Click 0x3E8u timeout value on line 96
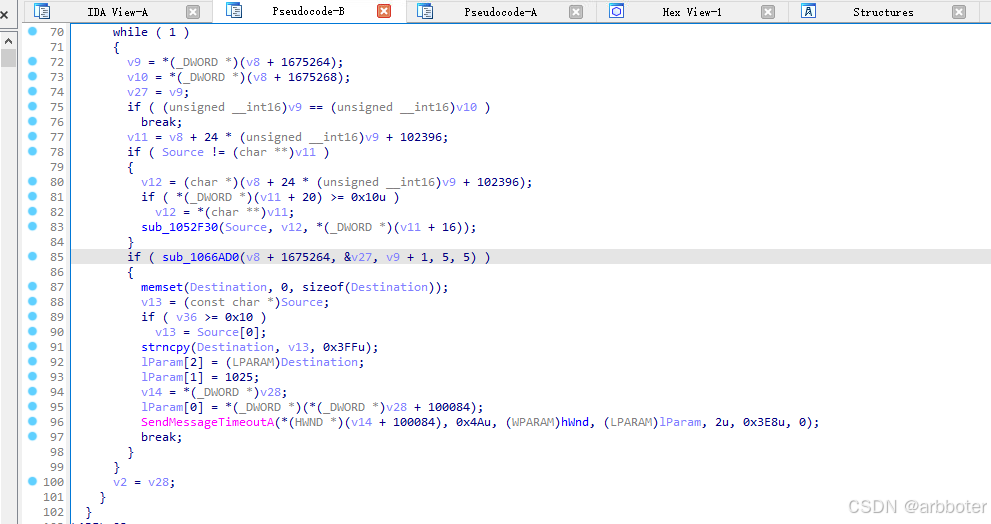The image size is (991, 524). click(x=763, y=422)
